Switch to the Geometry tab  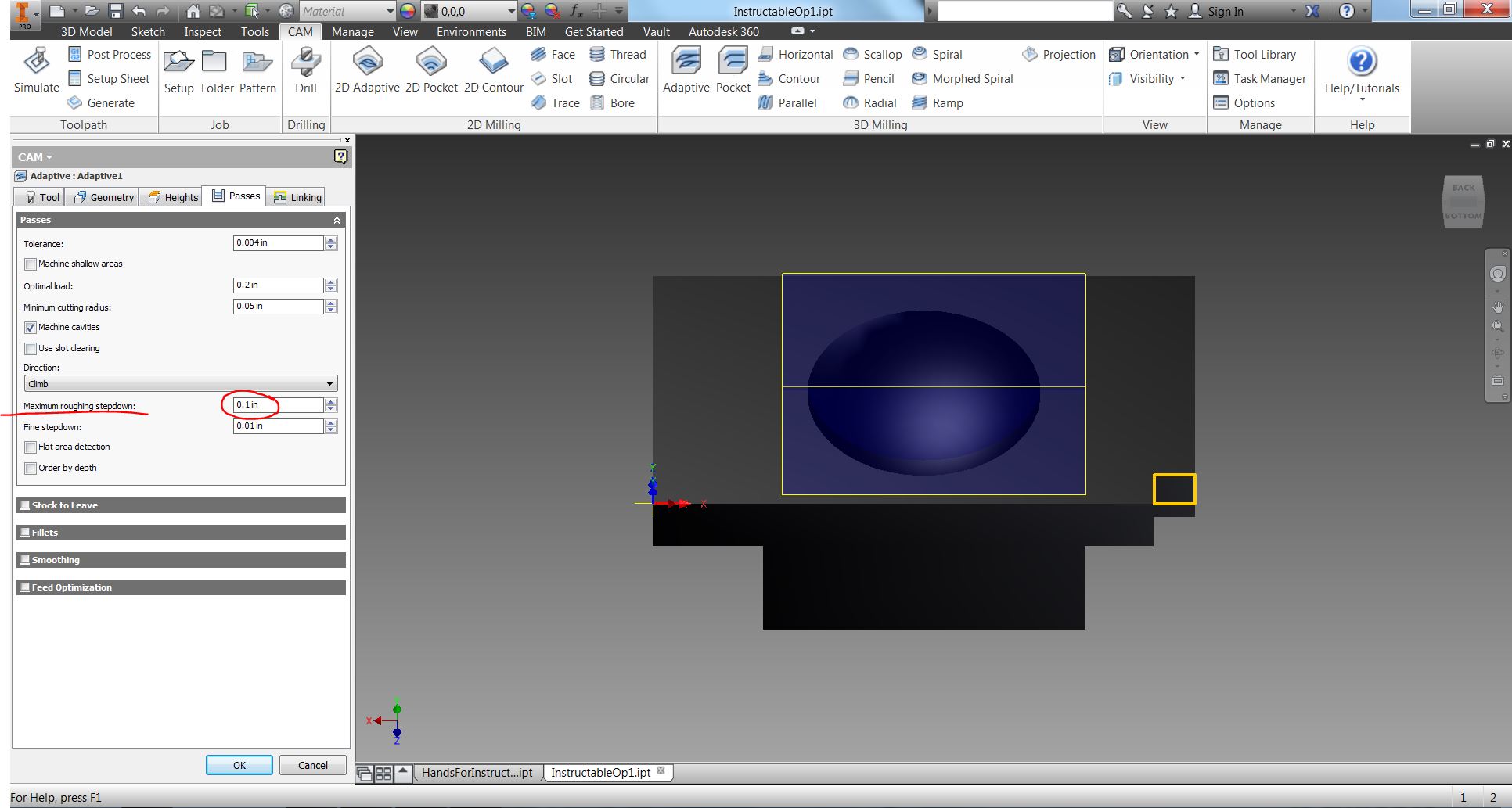point(103,197)
